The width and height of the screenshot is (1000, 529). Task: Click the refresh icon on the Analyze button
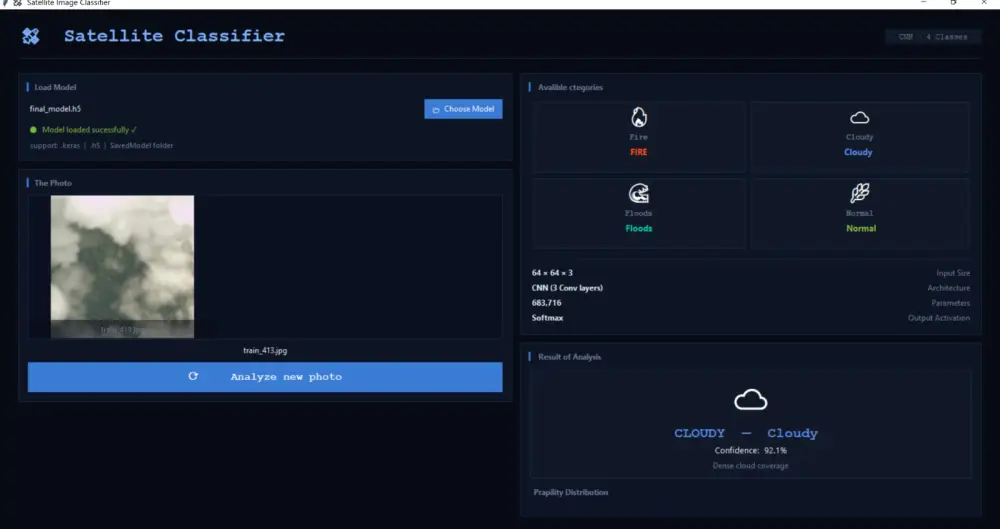click(x=193, y=376)
